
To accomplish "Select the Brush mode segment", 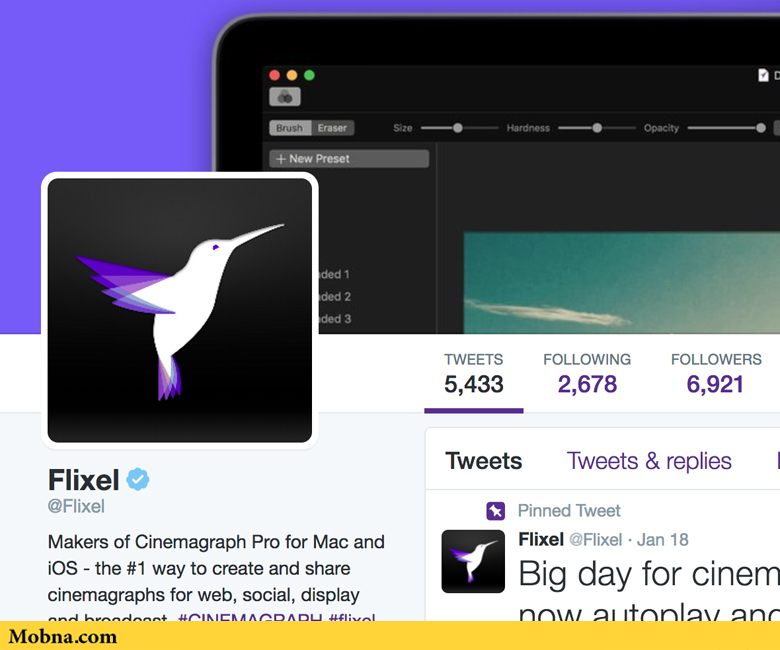I will pyautogui.click(x=290, y=128).
